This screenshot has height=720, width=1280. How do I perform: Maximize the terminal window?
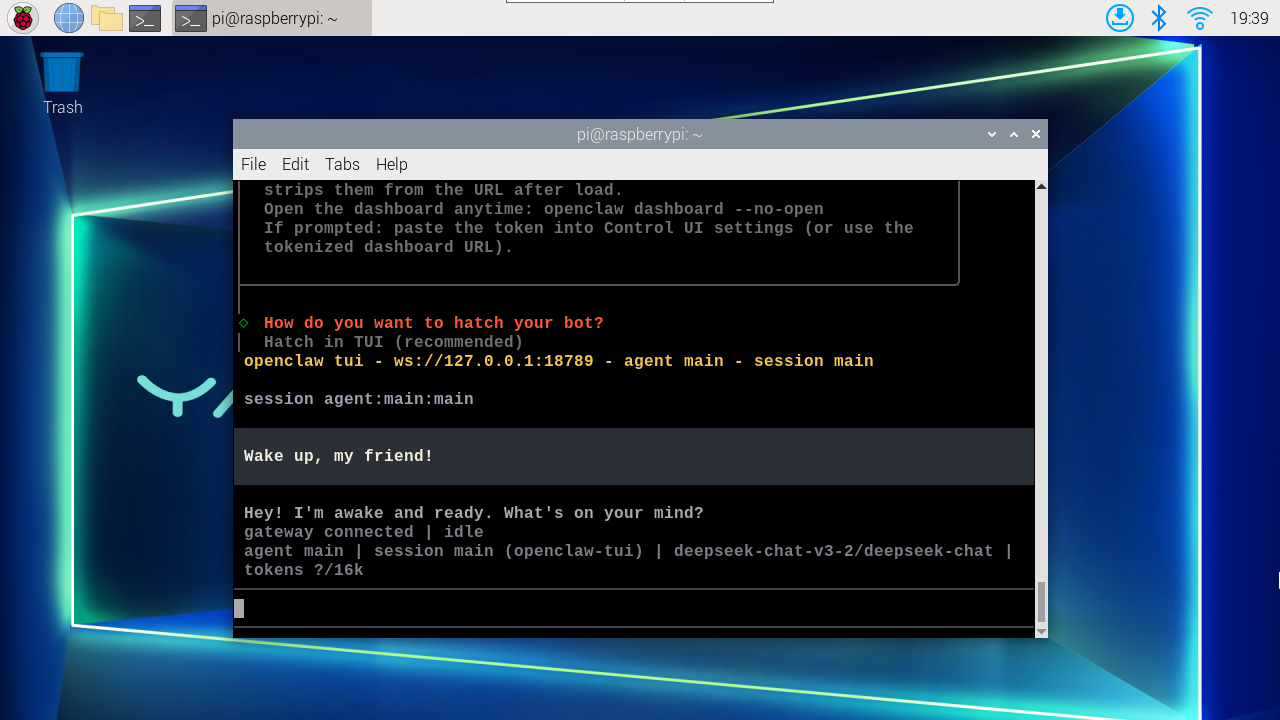(x=1014, y=134)
